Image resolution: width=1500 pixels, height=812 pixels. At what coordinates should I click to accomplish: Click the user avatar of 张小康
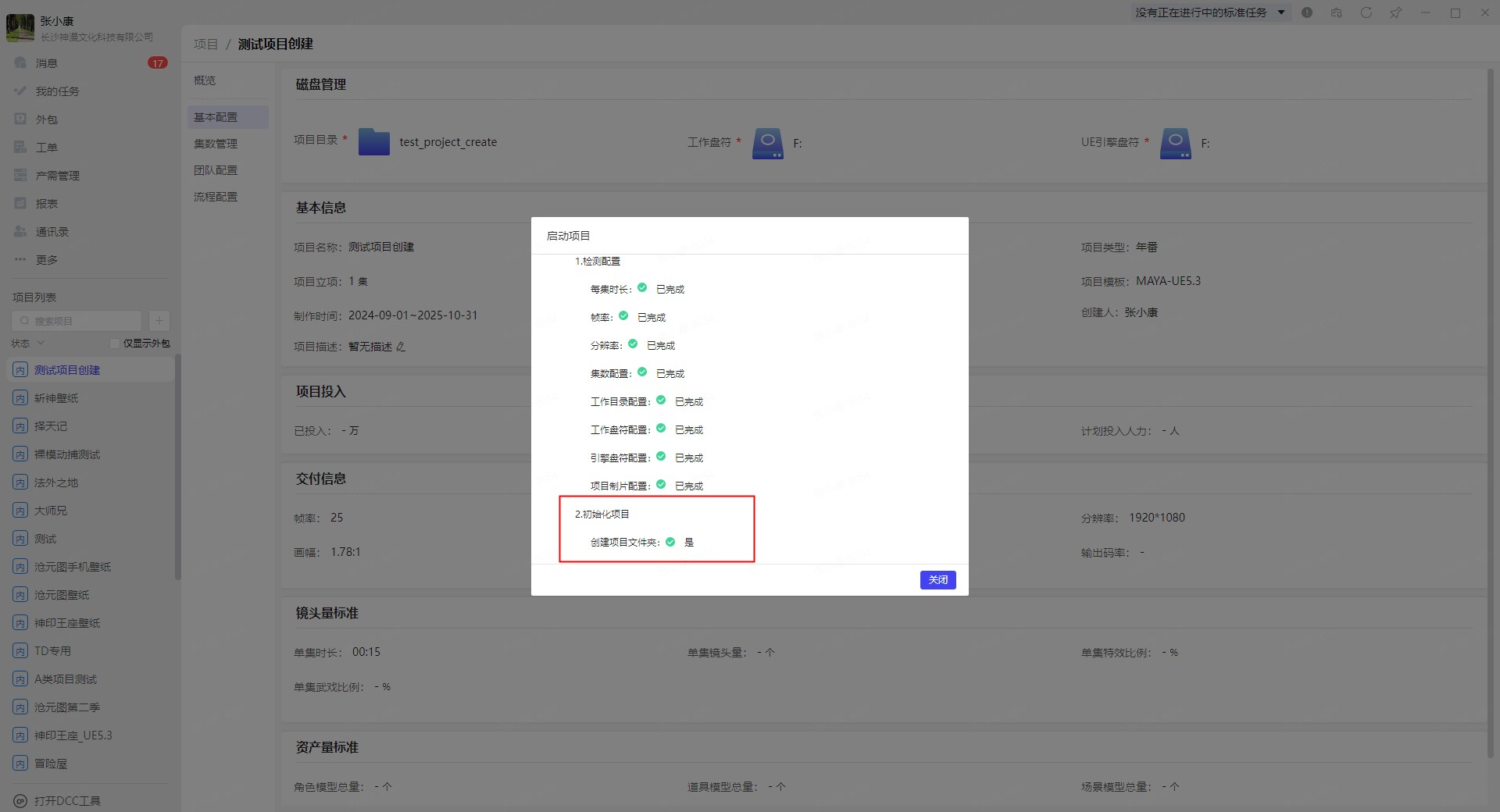20,27
